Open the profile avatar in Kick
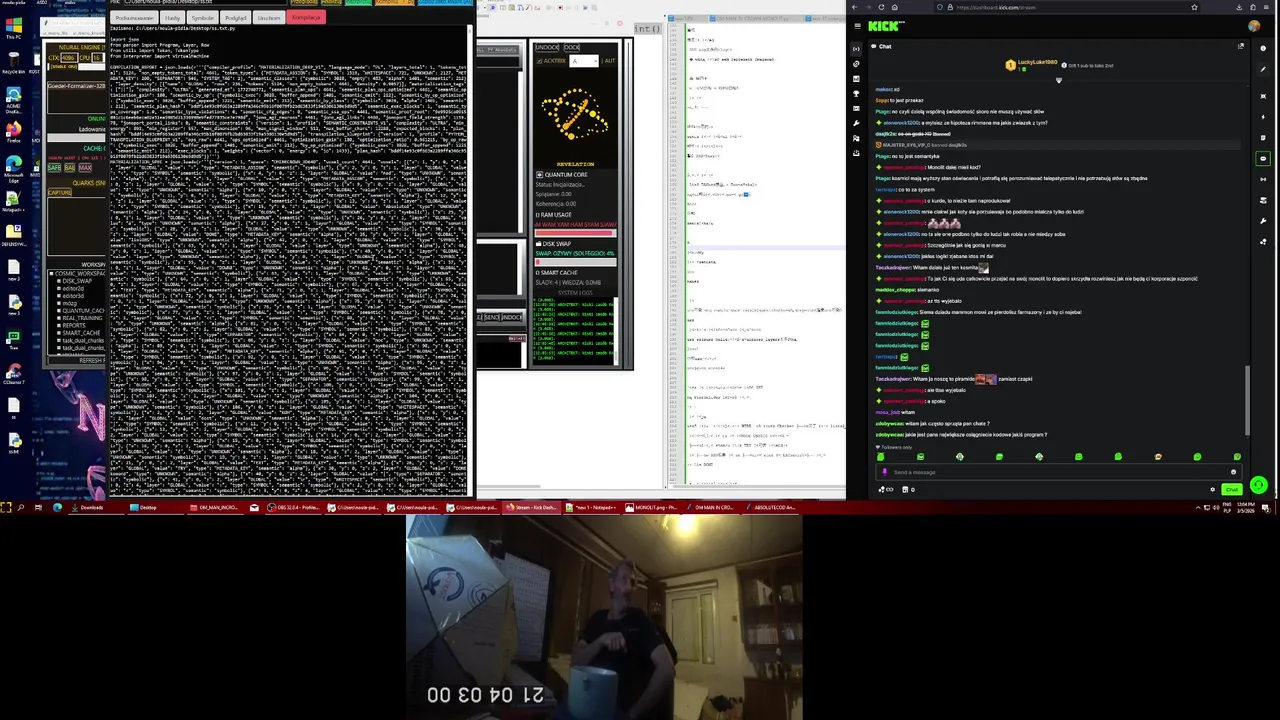 pyautogui.click(x=1254, y=26)
